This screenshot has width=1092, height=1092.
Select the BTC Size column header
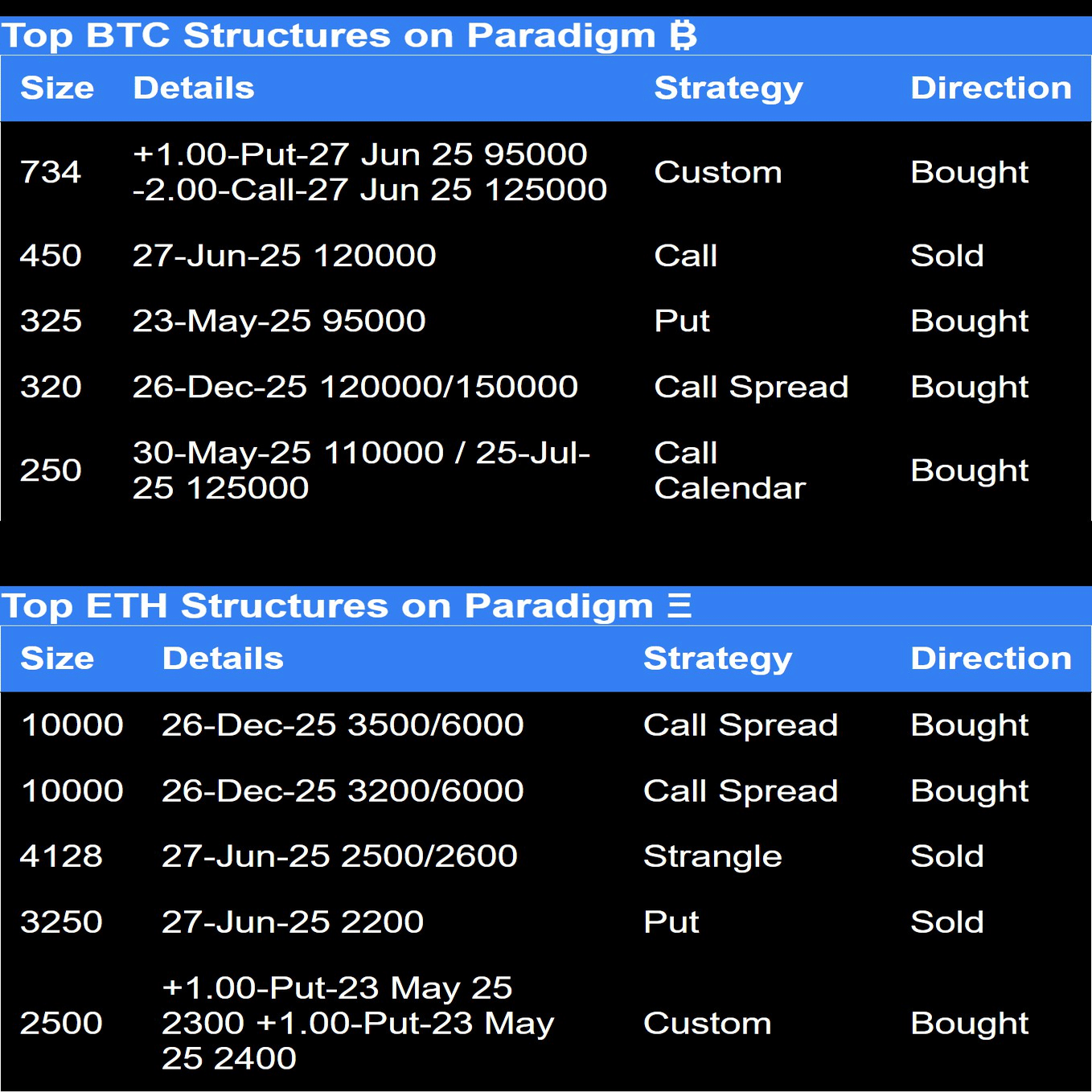tap(57, 88)
